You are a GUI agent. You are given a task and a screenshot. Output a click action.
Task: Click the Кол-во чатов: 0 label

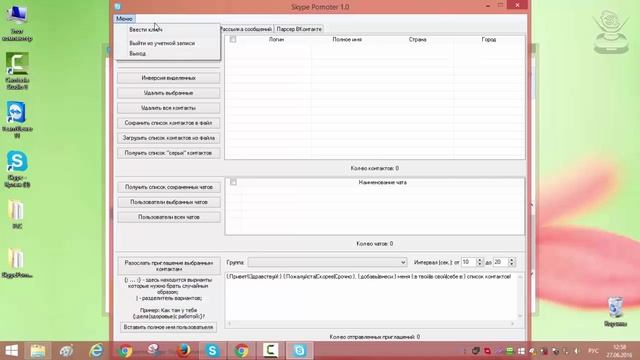click(375, 244)
